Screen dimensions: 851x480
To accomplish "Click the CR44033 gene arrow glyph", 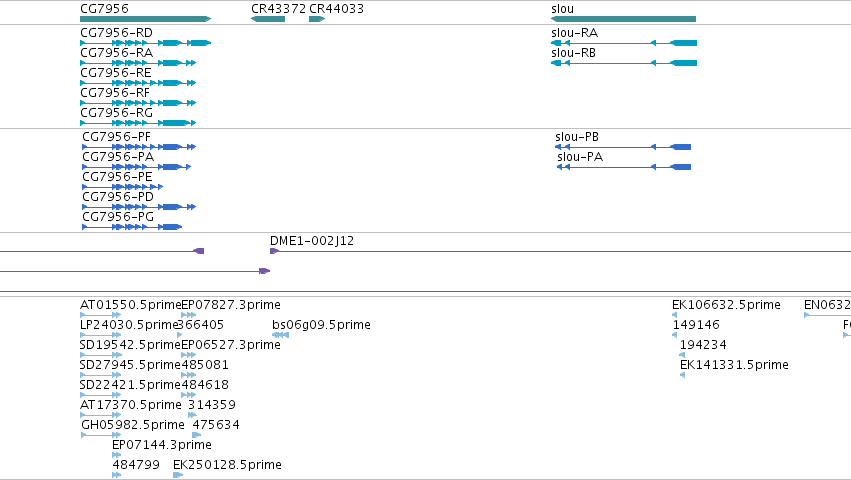I will [317, 19].
